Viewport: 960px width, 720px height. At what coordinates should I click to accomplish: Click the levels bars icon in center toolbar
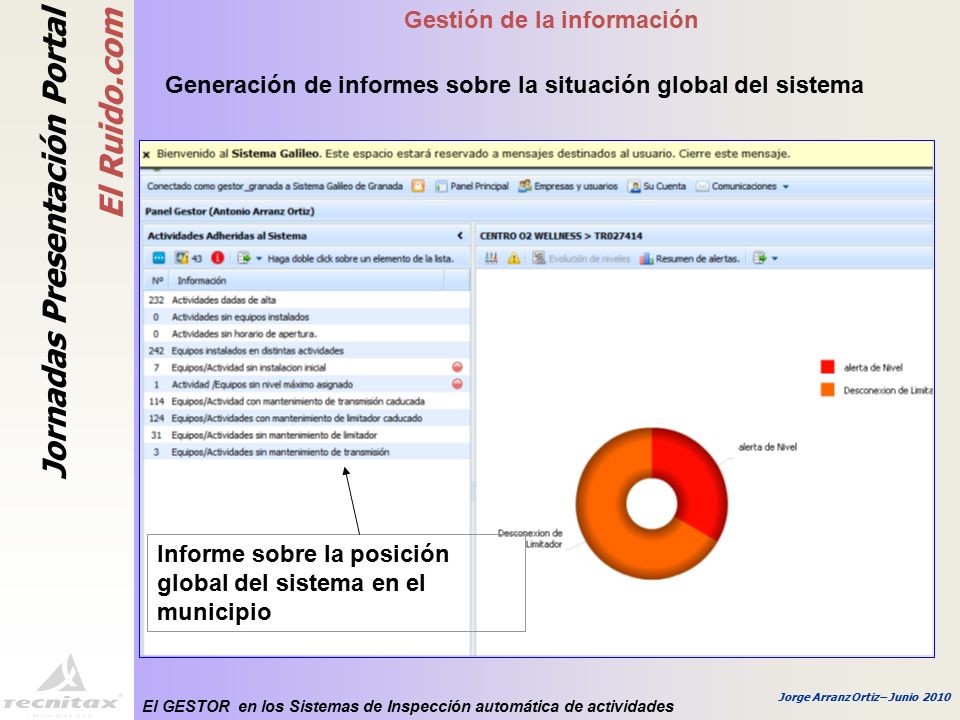coord(491,258)
